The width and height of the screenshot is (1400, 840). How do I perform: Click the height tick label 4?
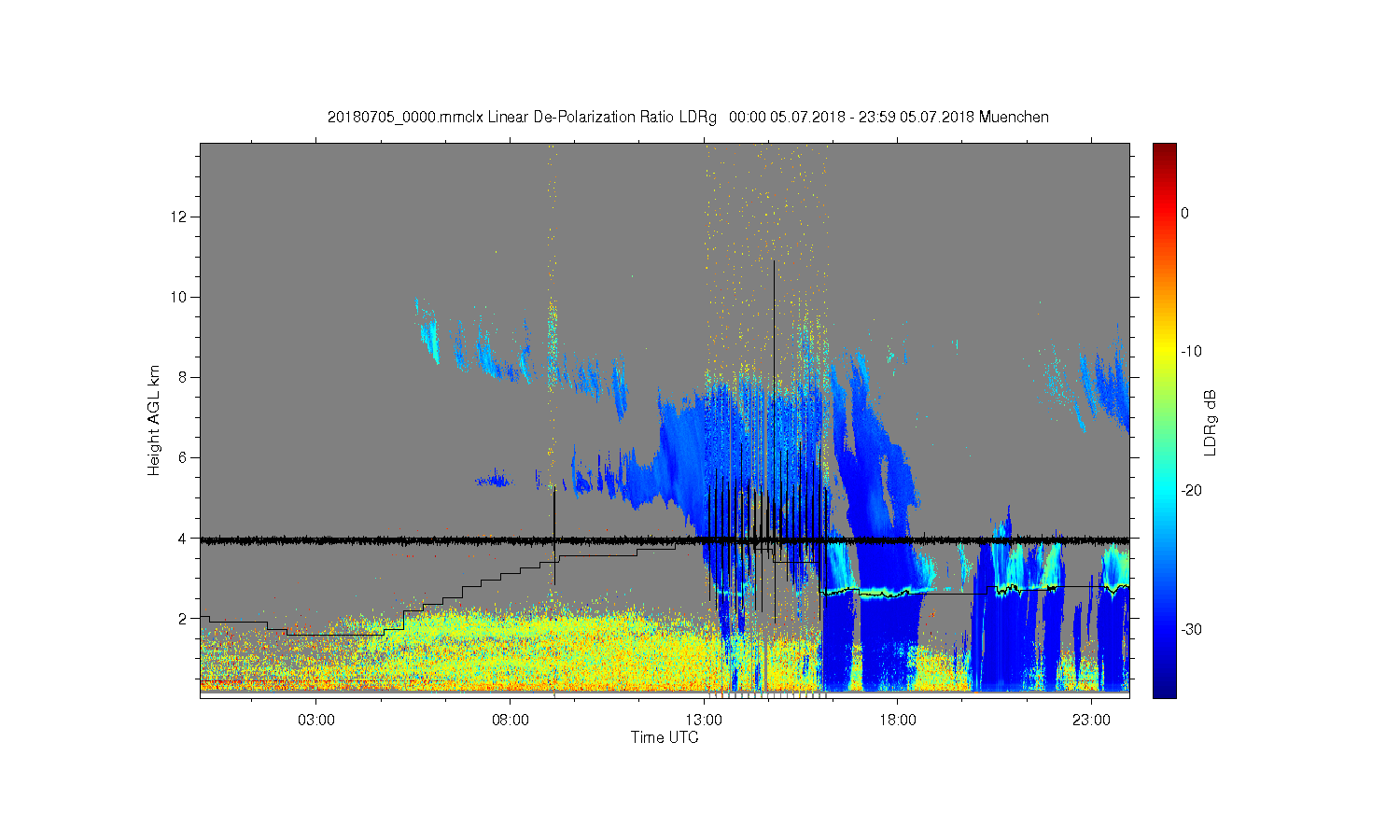183,539
